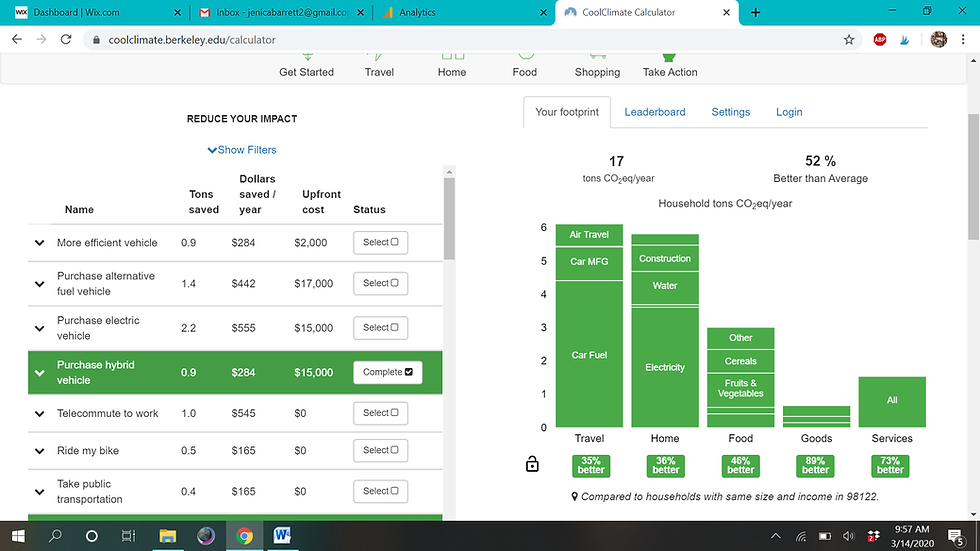Go to the Travel section
This screenshot has height=551, width=980.
[x=379, y=67]
